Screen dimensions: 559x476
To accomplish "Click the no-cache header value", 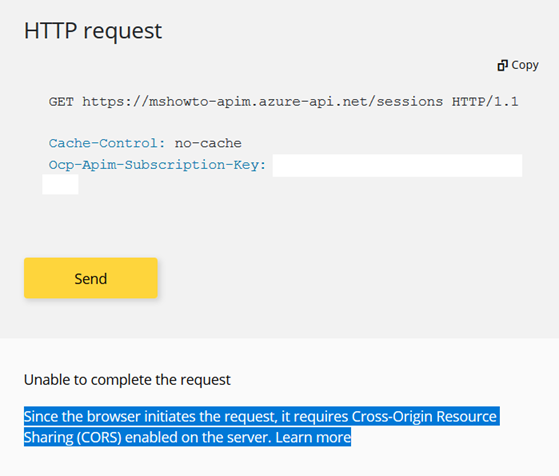I will (208, 143).
